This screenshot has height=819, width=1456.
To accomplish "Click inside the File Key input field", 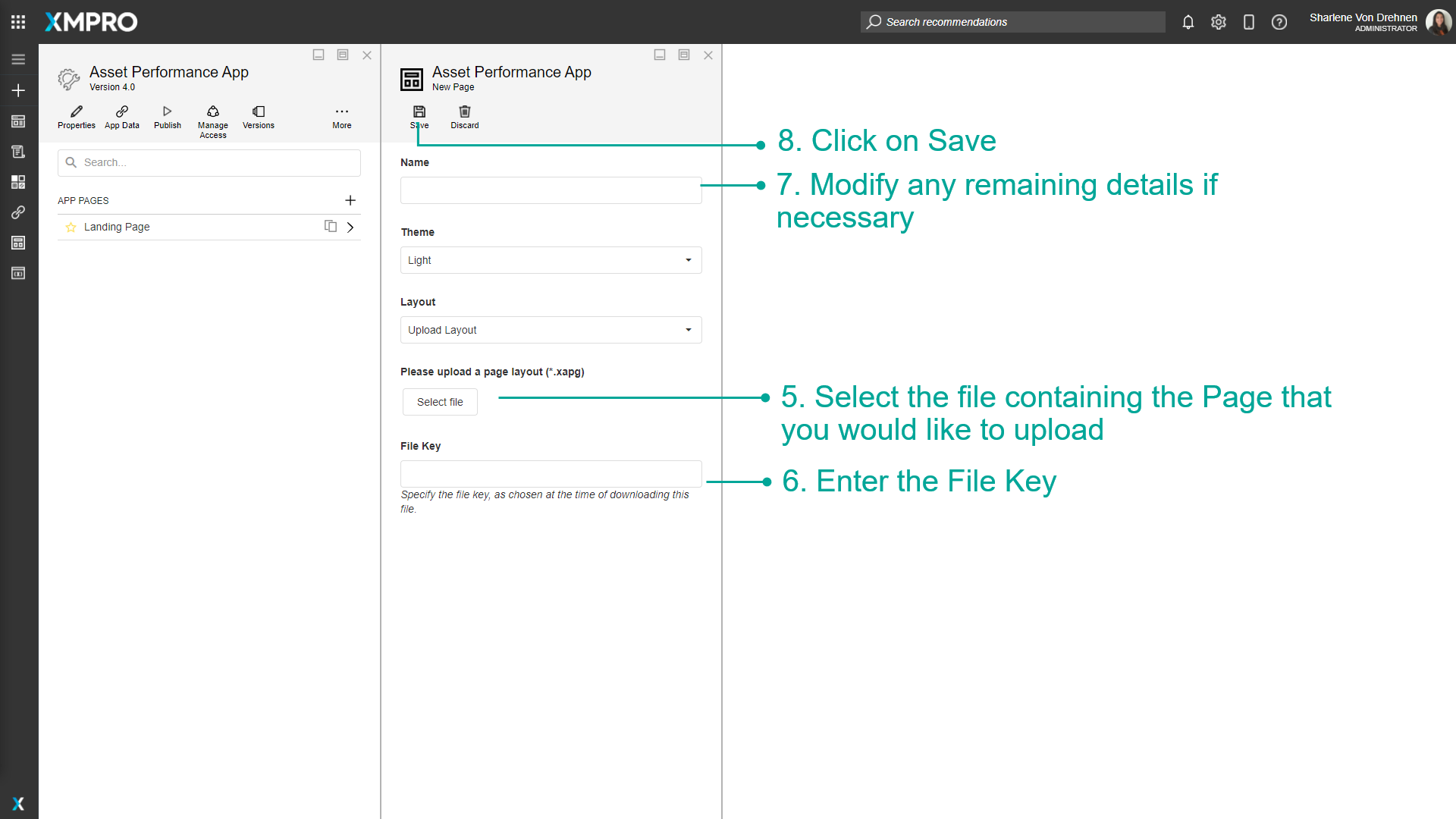I will 551,473.
